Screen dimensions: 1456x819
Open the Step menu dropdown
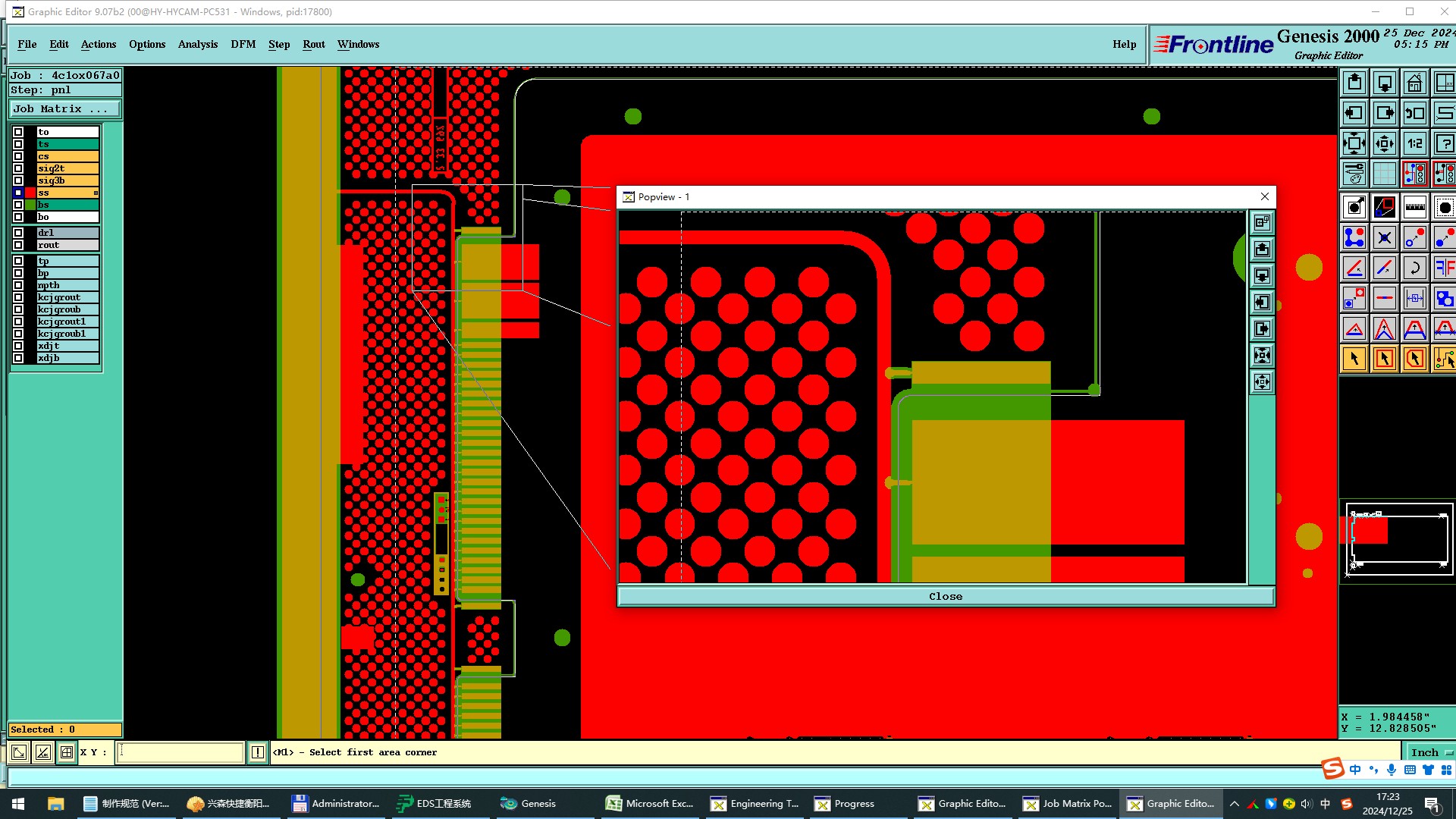279,44
